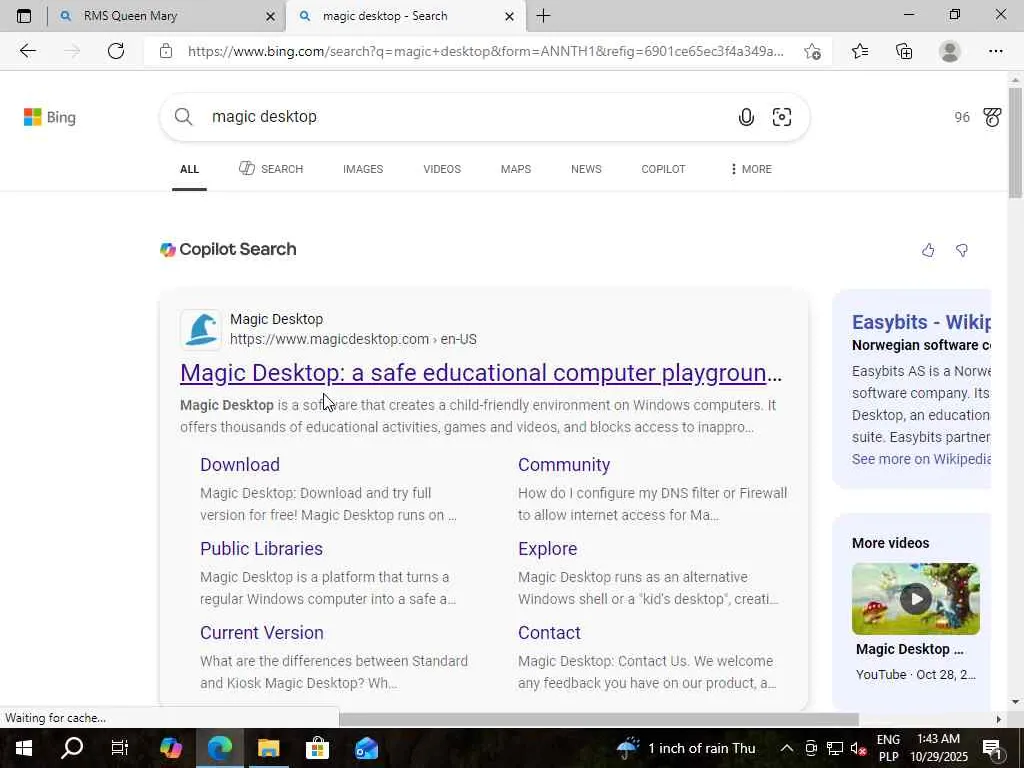Open the tab actions menu icon
This screenshot has width=1024, height=768.
24,16
